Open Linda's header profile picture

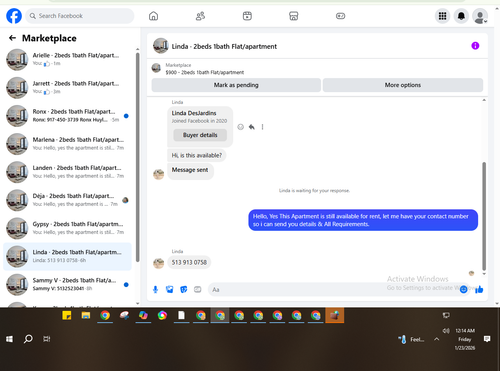pos(161,46)
